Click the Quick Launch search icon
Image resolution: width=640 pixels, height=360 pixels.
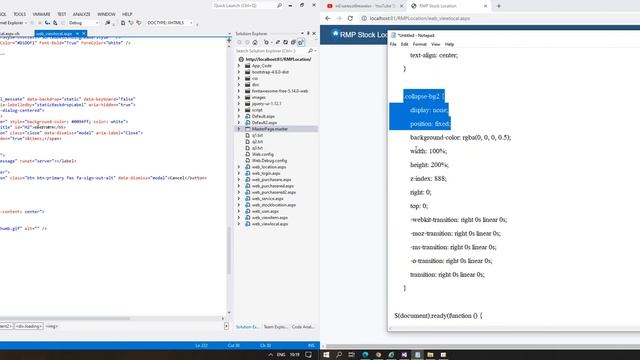(x=279, y=5)
